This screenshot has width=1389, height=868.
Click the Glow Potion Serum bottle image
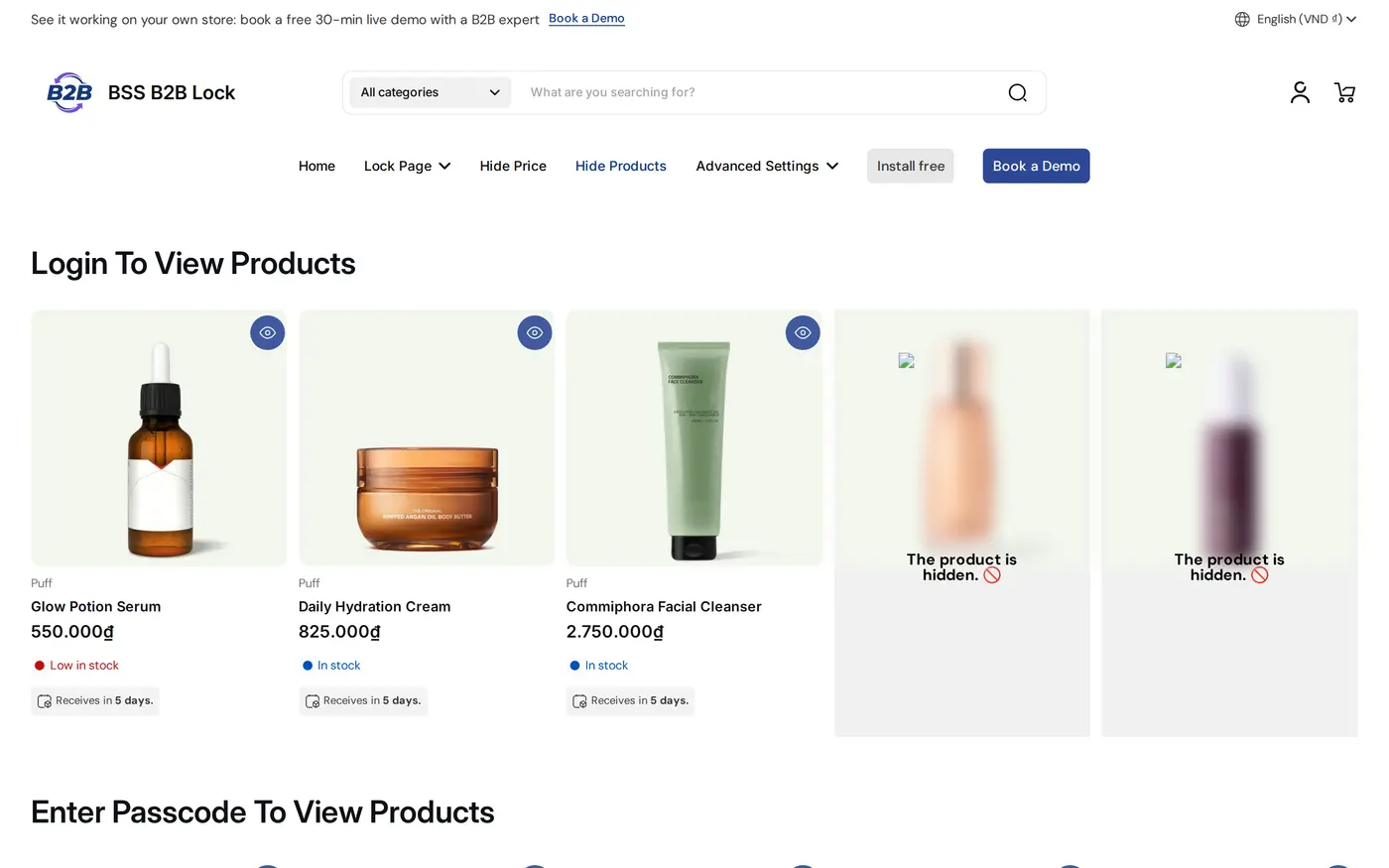pos(159,437)
